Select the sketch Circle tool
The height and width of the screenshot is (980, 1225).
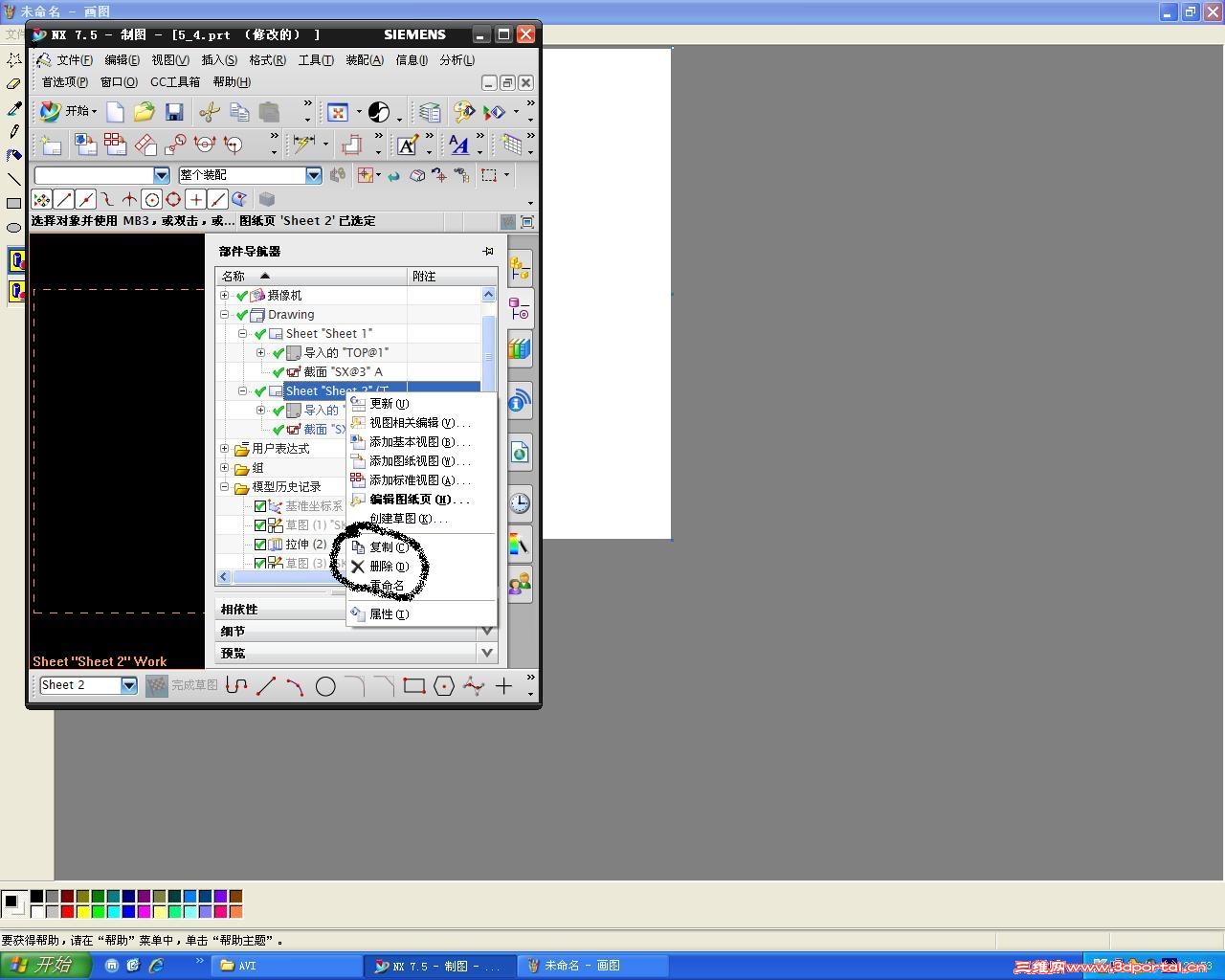click(x=325, y=685)
